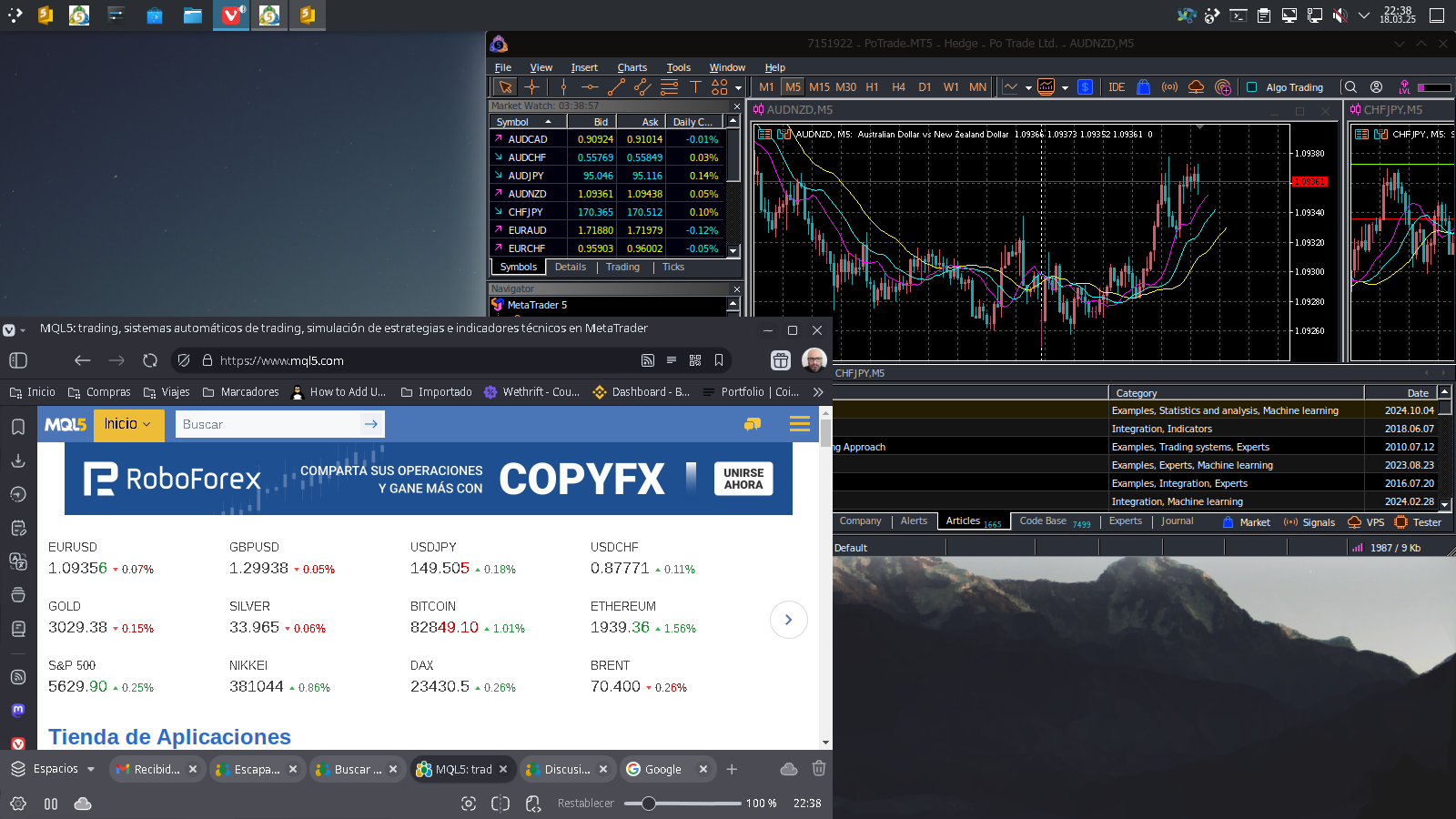Pick the horizontal line drawing tool
Viewport: 1456px width, 819px height.
(x=590, y=87)
